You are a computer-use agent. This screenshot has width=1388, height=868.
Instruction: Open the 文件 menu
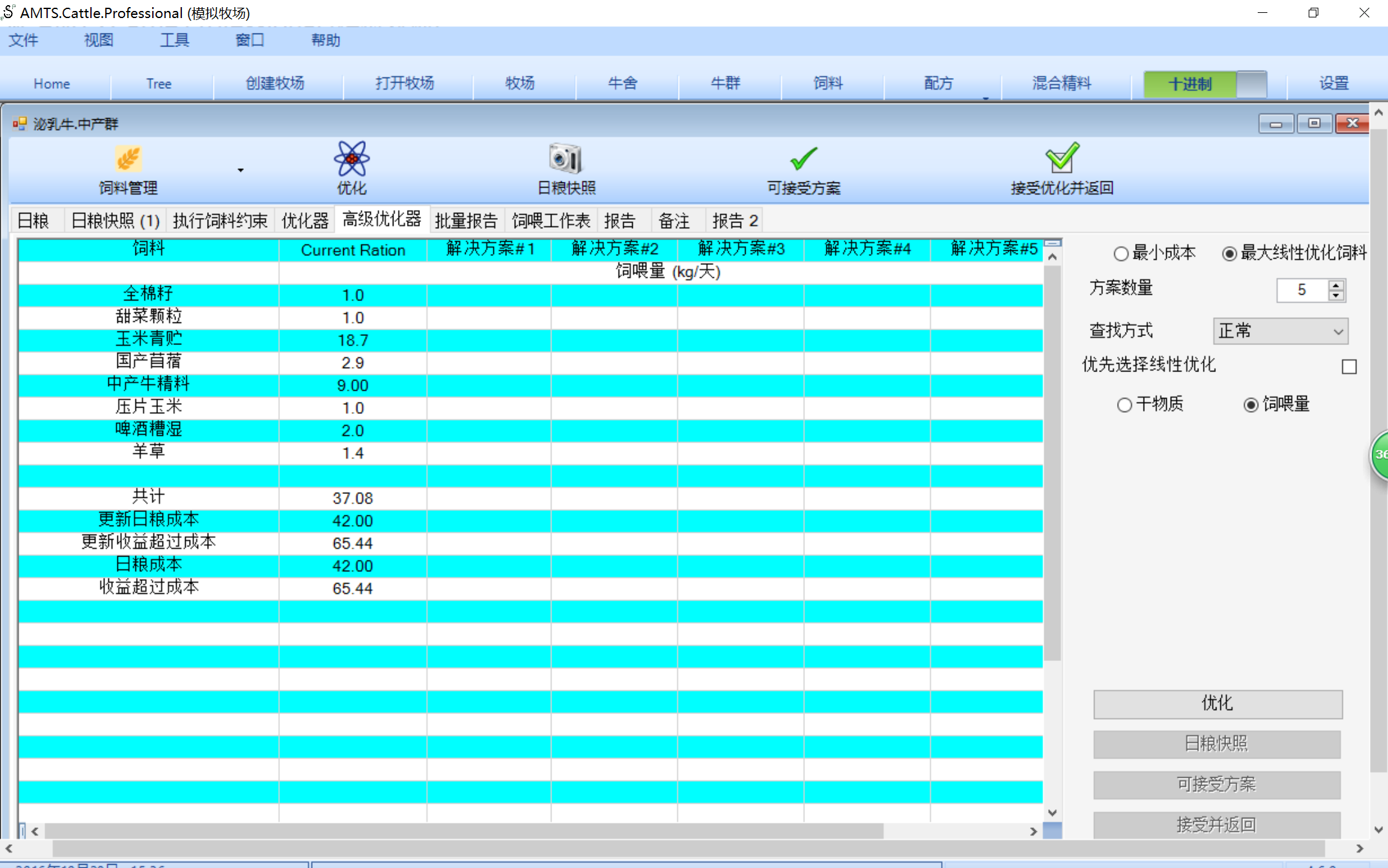23,40
